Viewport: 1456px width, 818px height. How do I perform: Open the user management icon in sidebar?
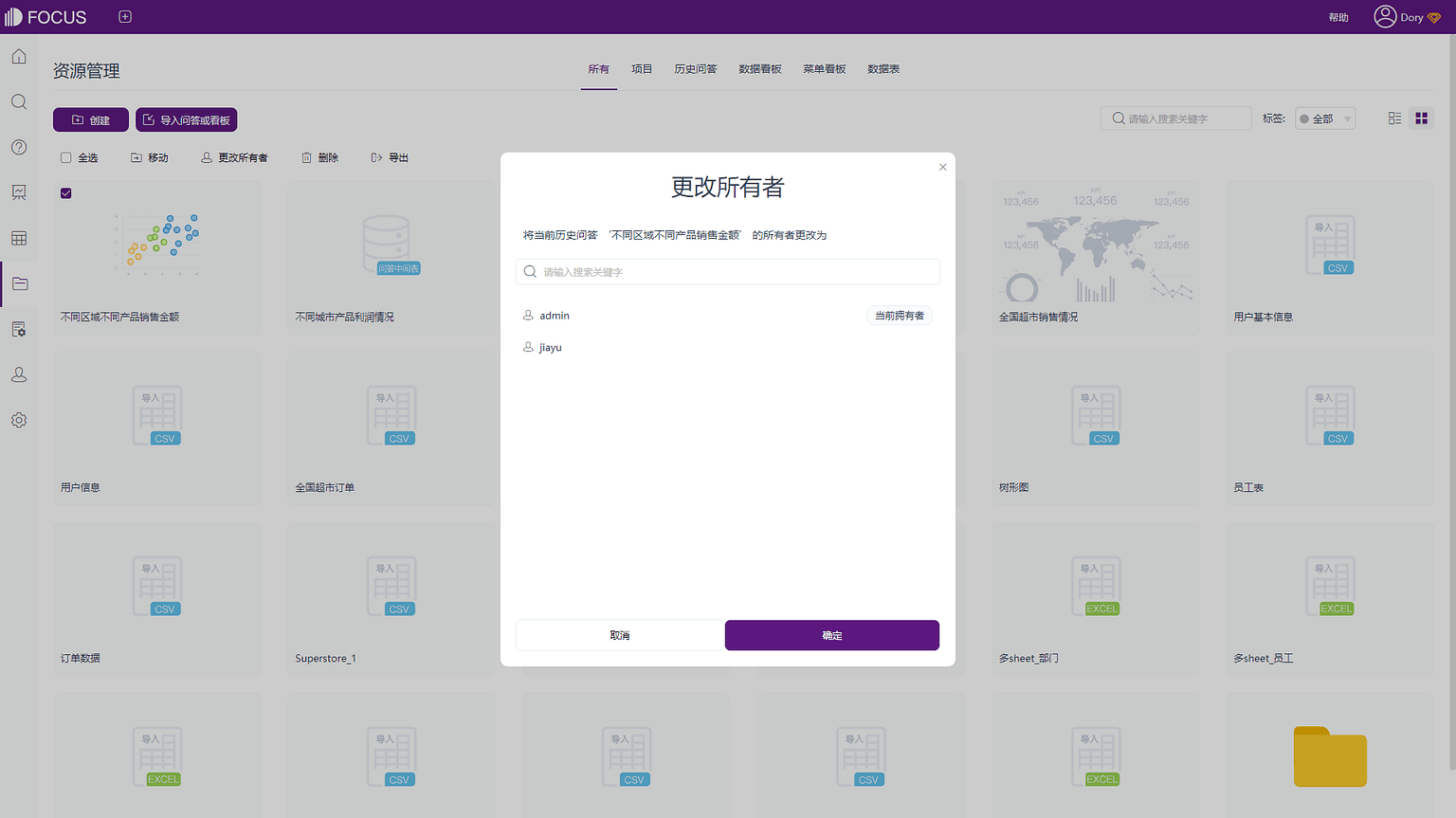19,374
